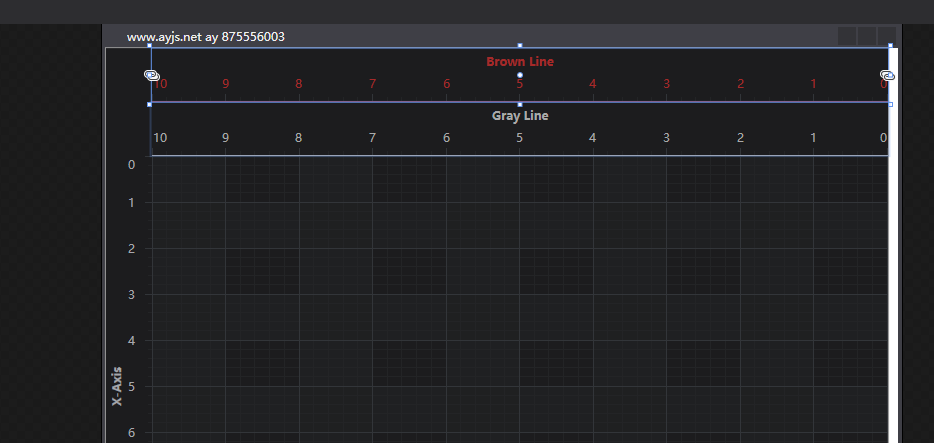Click the round center pivot dot under Brown Line
This screenshot has height=443, width=934.
tap(520, 75)
